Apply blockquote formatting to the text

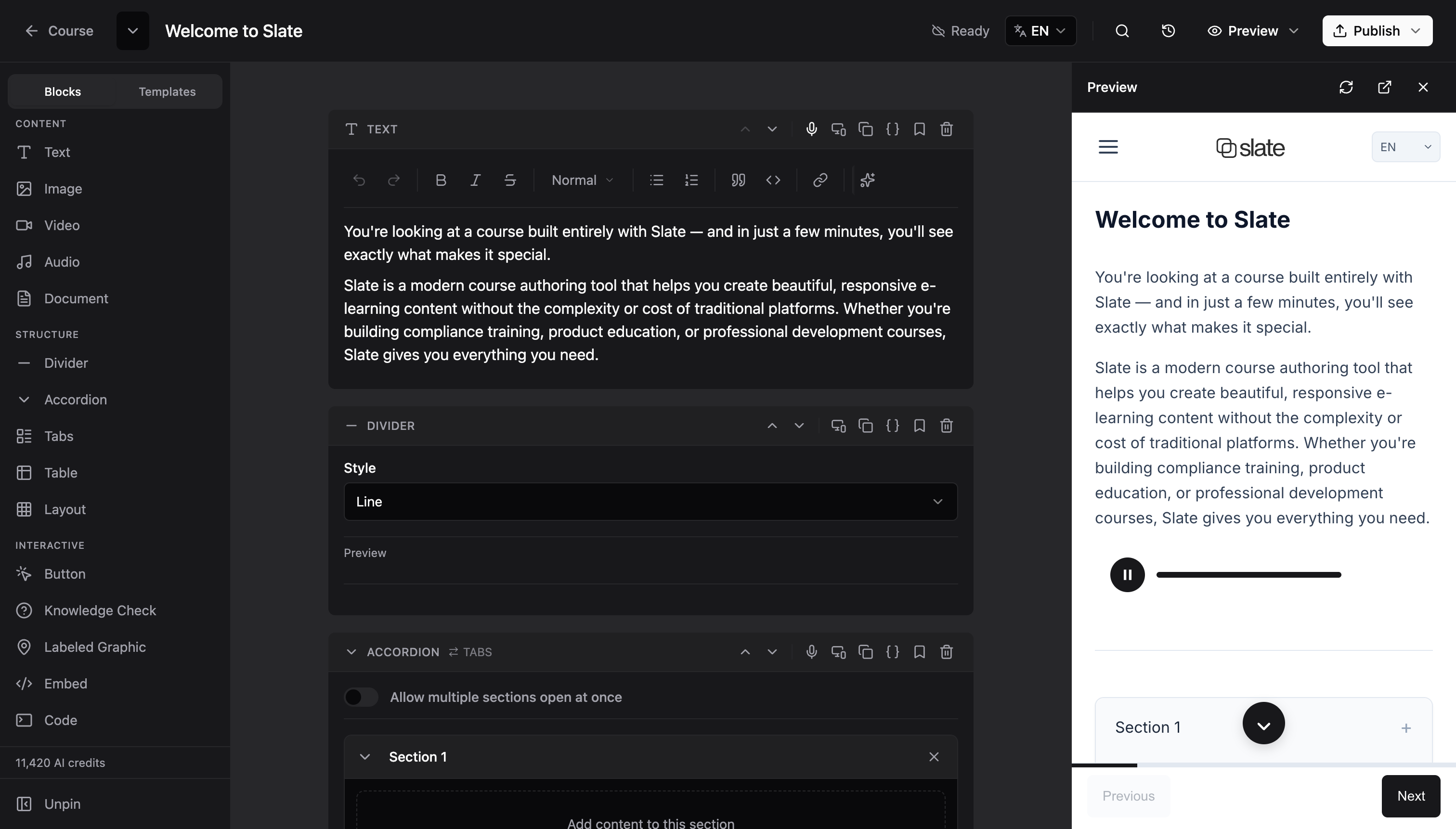tap(738, 180)
